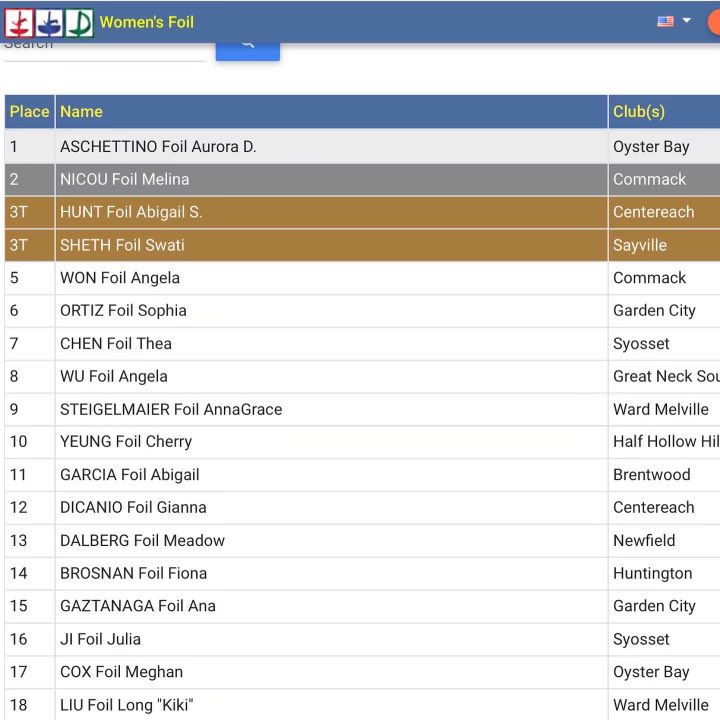Click Commack club in WON row

click(x=649, y=278)
